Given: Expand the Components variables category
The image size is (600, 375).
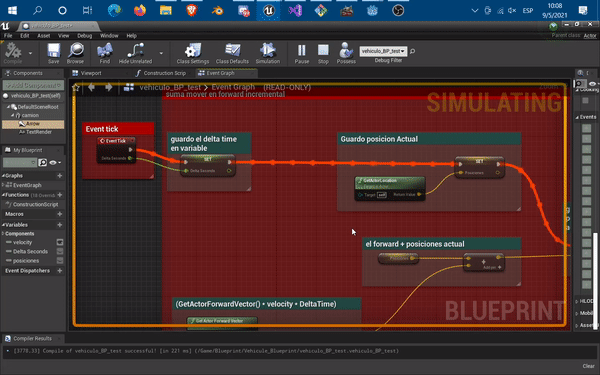Looking at the screenshot, I should (3, 233).
